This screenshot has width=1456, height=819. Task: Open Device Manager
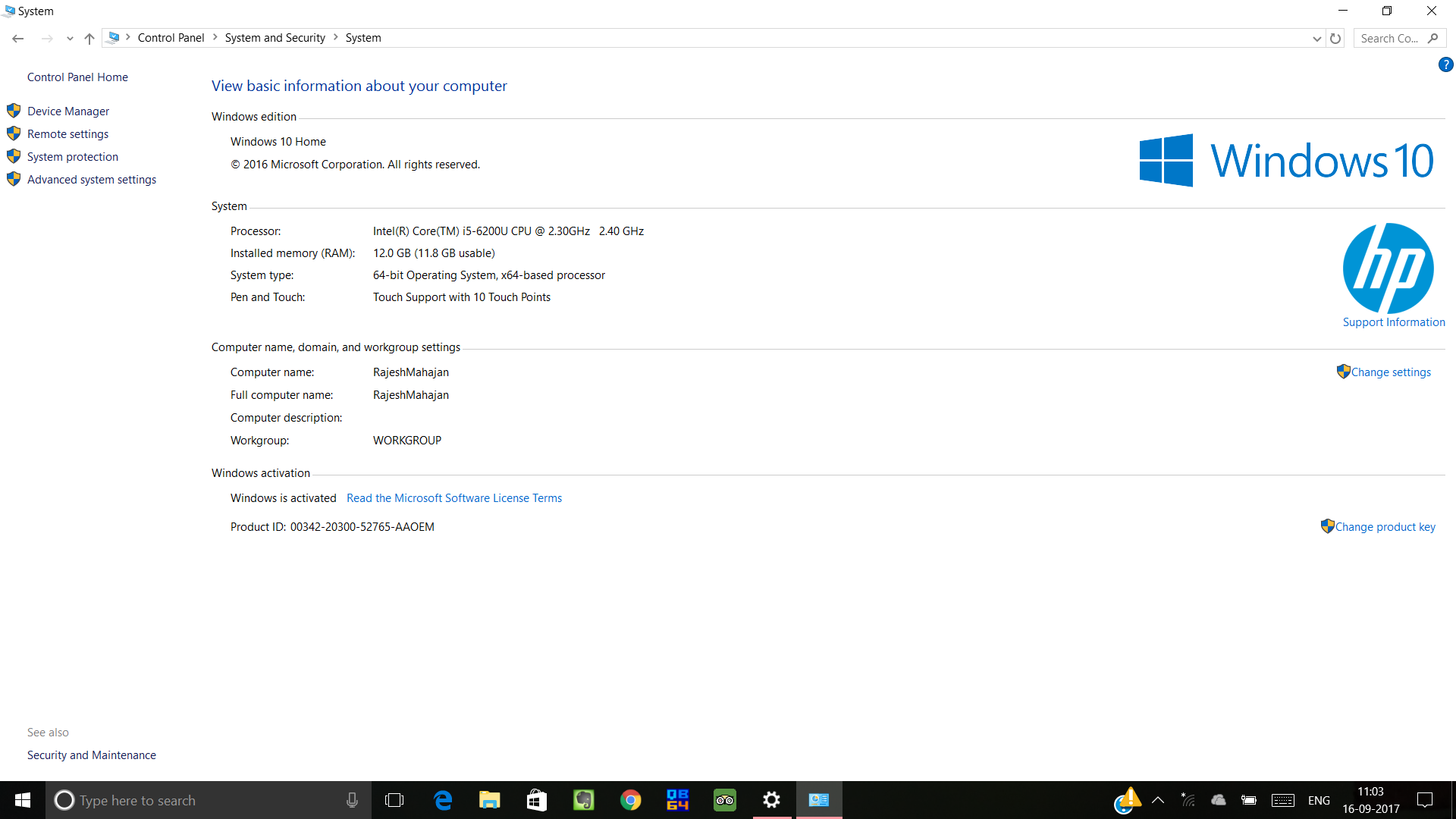point(68,111)
